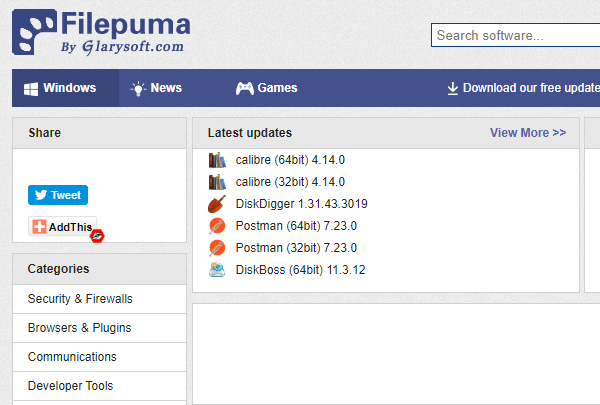Click the Windows logo icon
The image size is (600, 405).
pyautogui.click(x=31, y=89)
